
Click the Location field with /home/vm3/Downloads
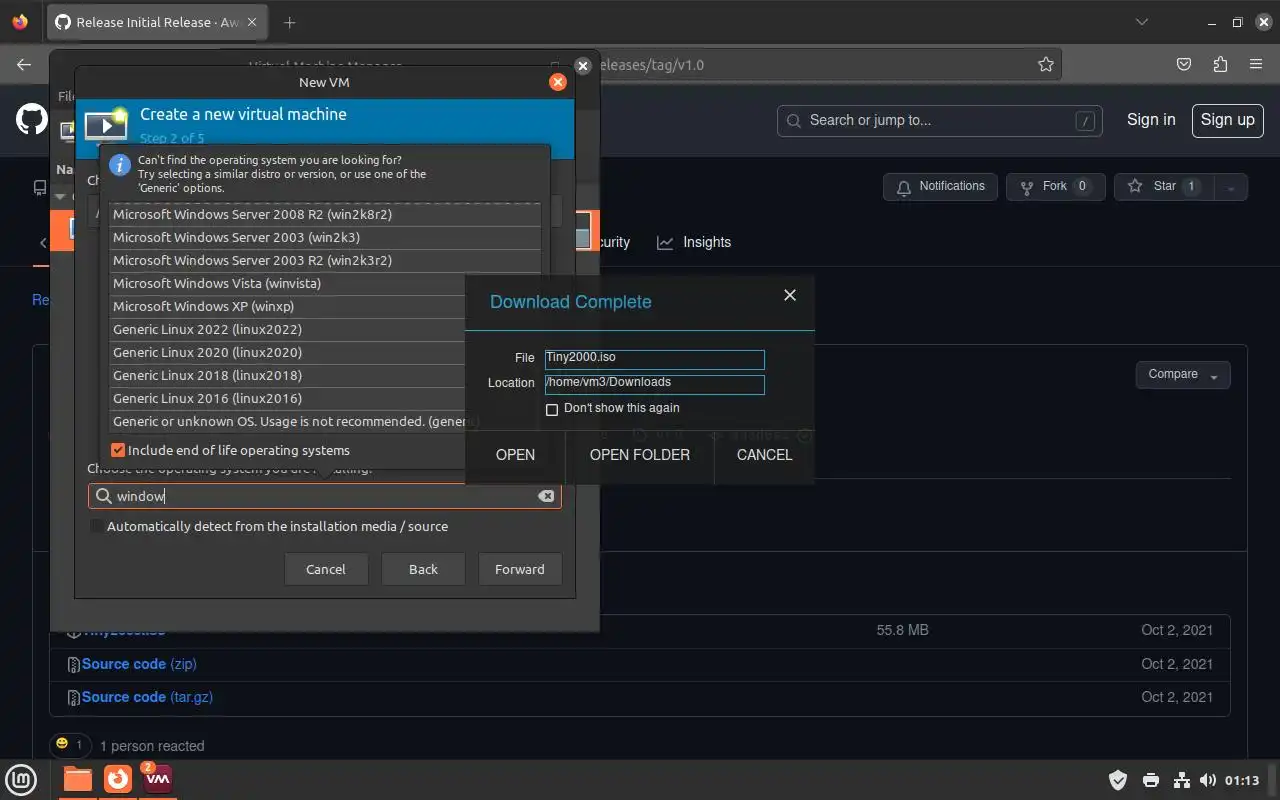(654, 384)
